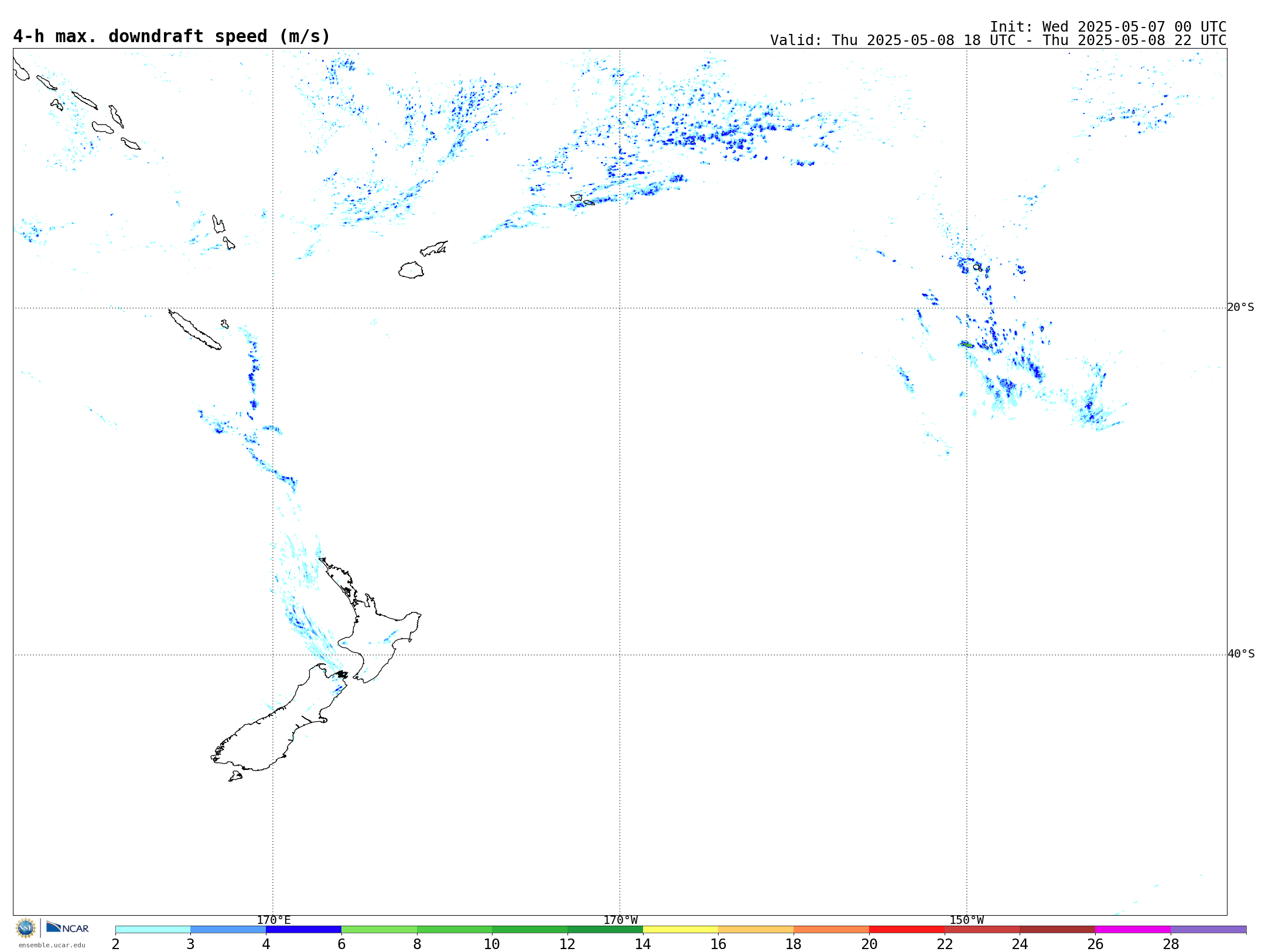Click the colorbar tick label 16

[x=718, y=944]
